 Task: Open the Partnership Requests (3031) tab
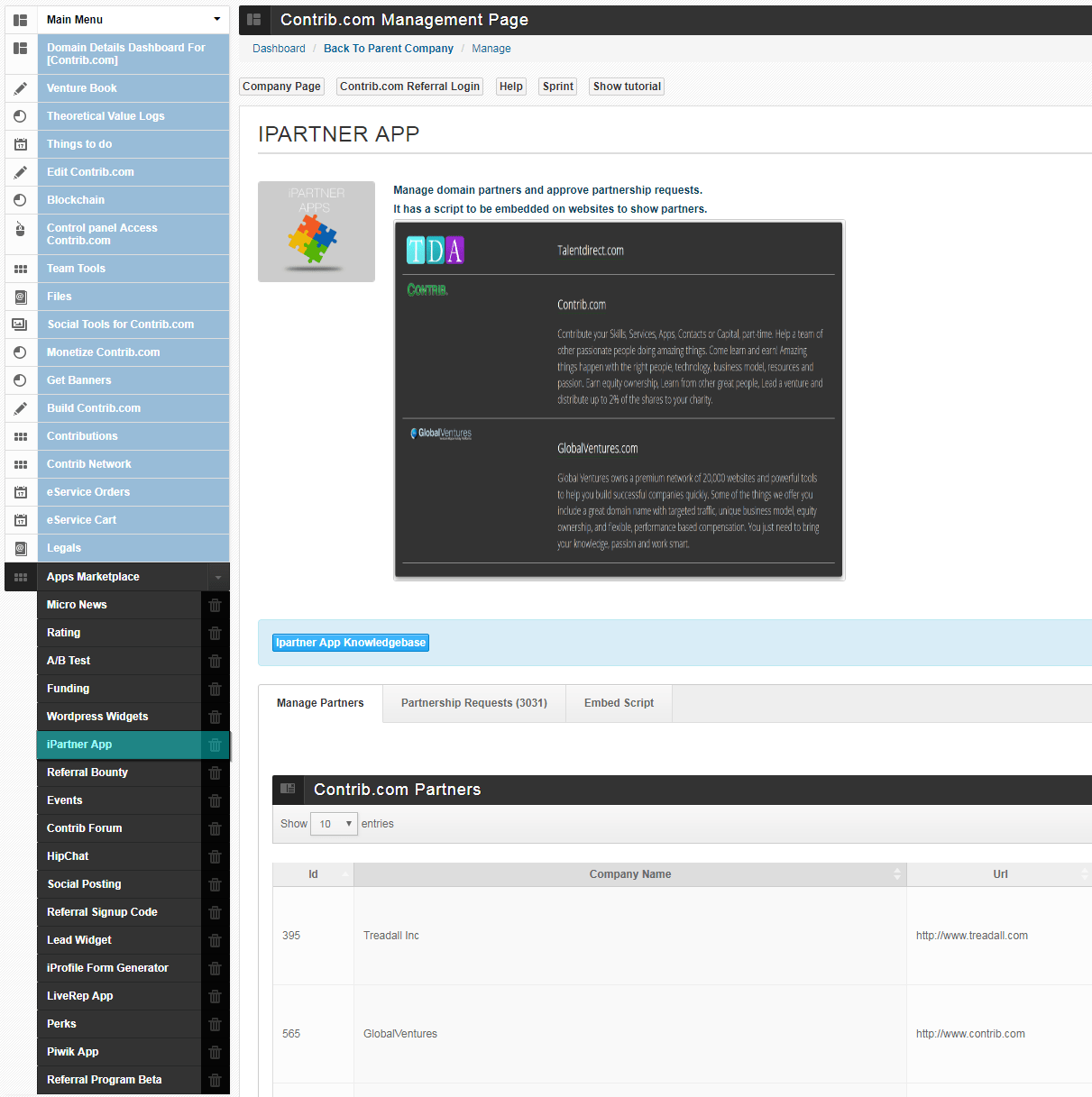(474, 703)
